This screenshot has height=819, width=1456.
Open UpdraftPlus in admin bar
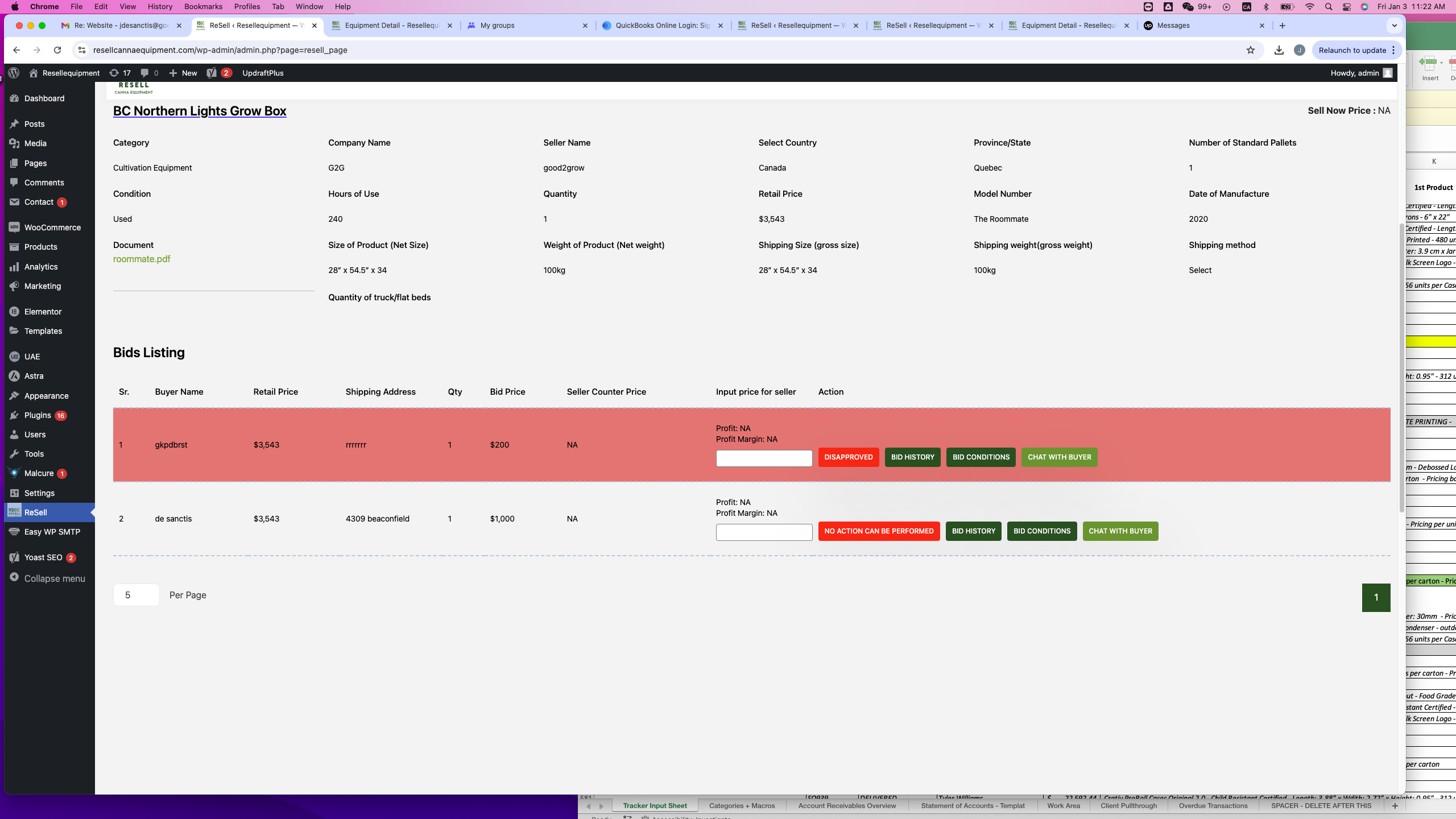263,73
